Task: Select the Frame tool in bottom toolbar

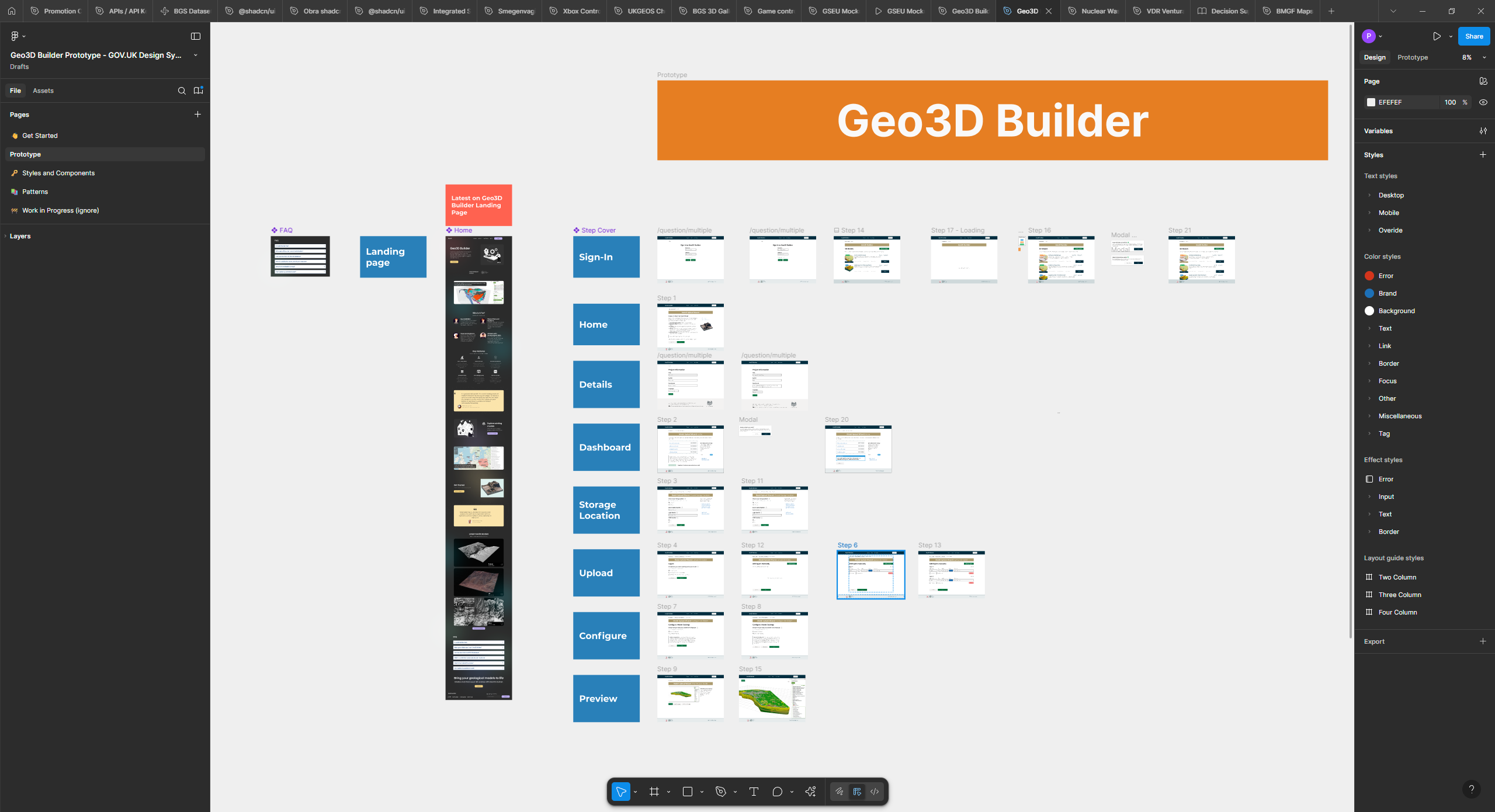Action: pos(654,792)
